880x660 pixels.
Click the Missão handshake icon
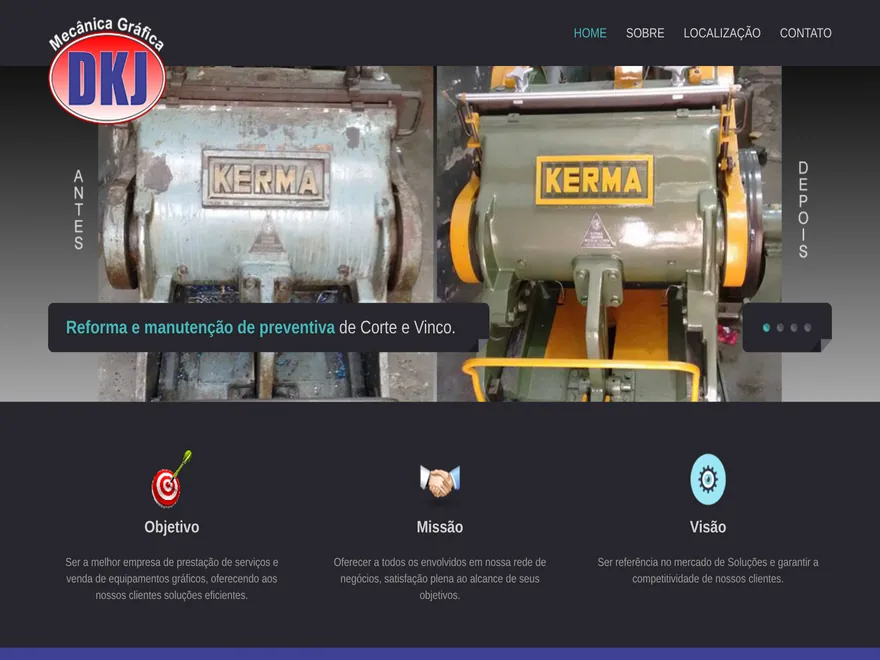(x=440, y=481)
